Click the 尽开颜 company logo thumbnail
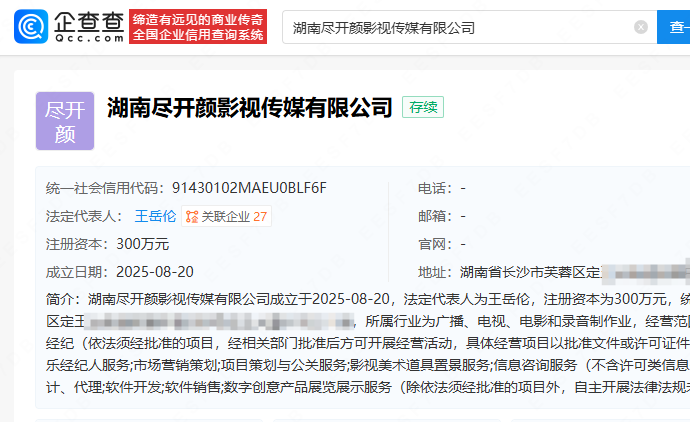This screenshot has width=690, height=422. click(65, 121)
